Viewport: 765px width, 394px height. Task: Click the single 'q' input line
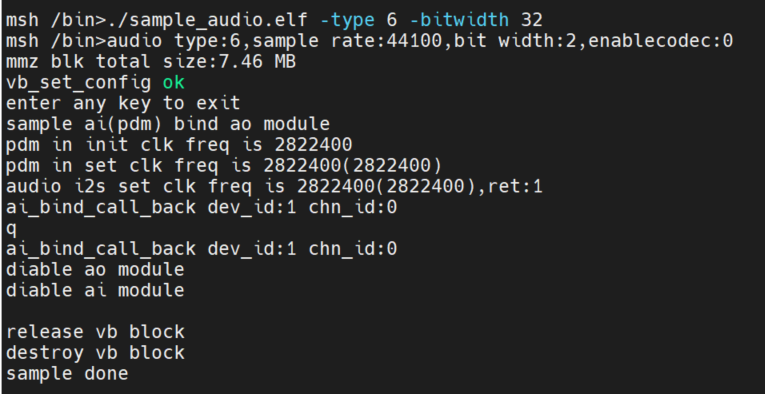point(11,229)
